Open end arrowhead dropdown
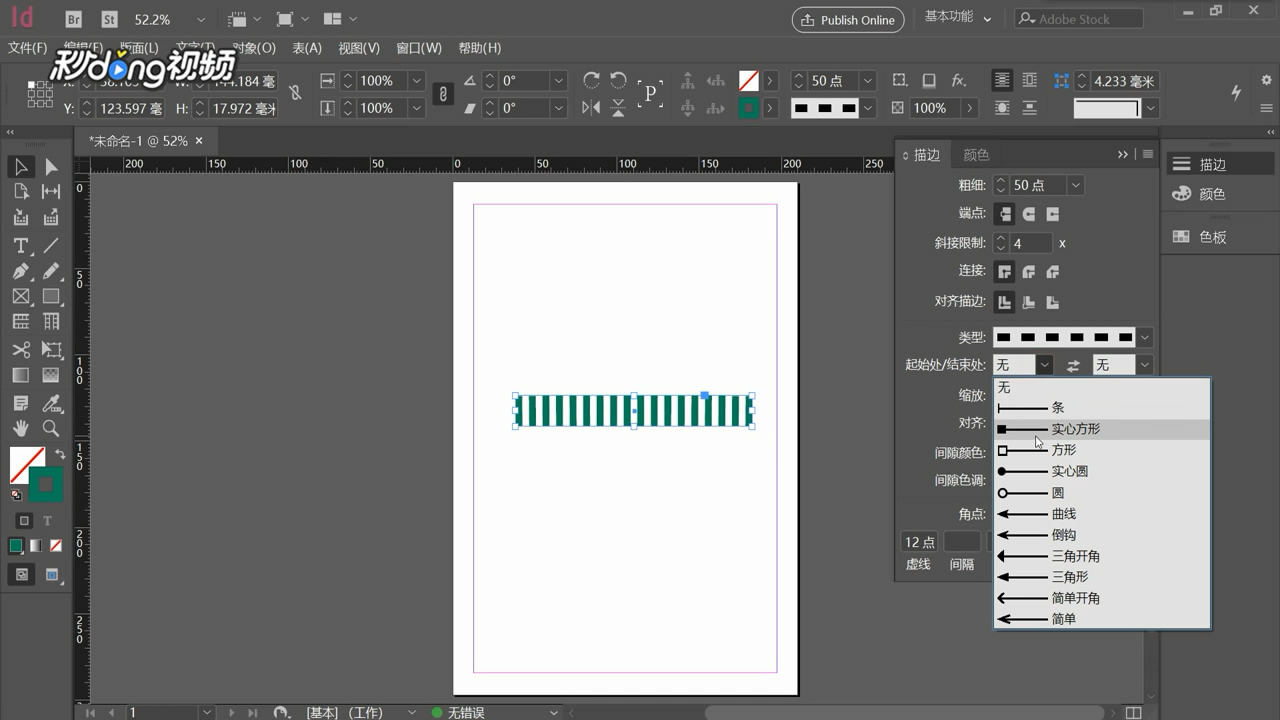Image resolution: width=1280 pixels, height=720 pixels. (x=1144, y=366)
